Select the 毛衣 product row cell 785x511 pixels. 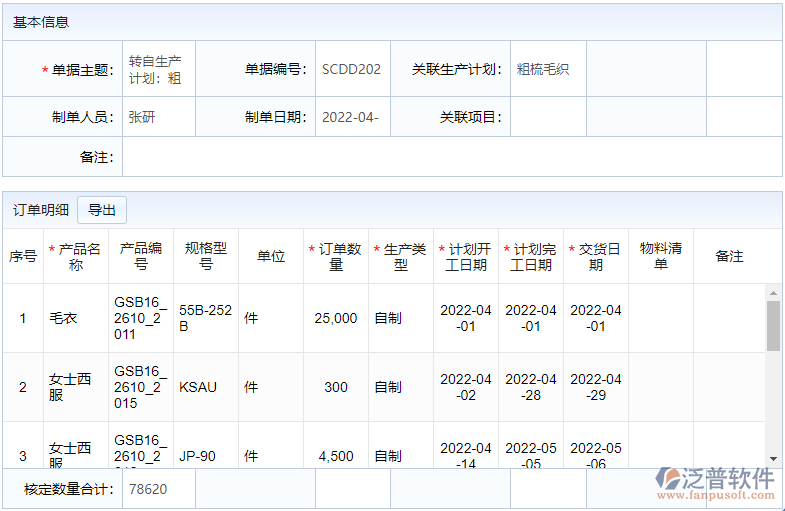[76, 319]
